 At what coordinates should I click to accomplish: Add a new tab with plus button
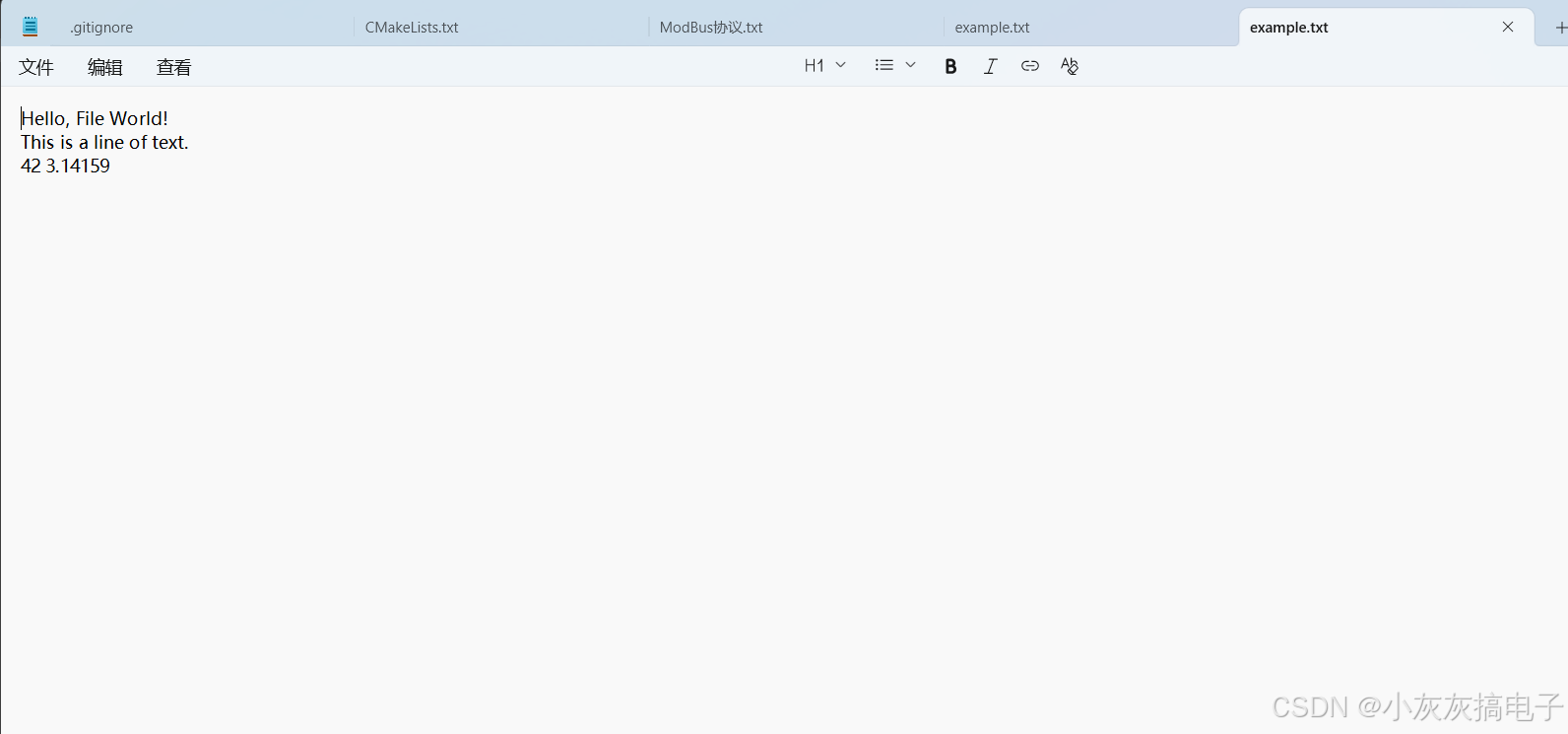click(1560, 28)
